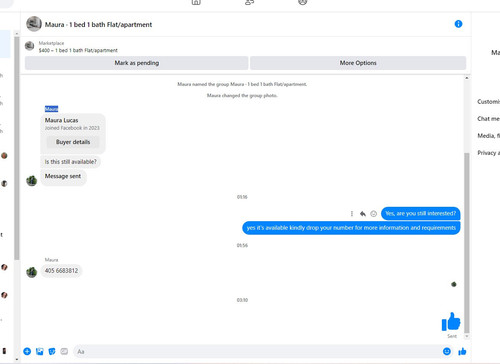Click the conversation header group photo
Screen dimensions: 500x364
[34, 24]
